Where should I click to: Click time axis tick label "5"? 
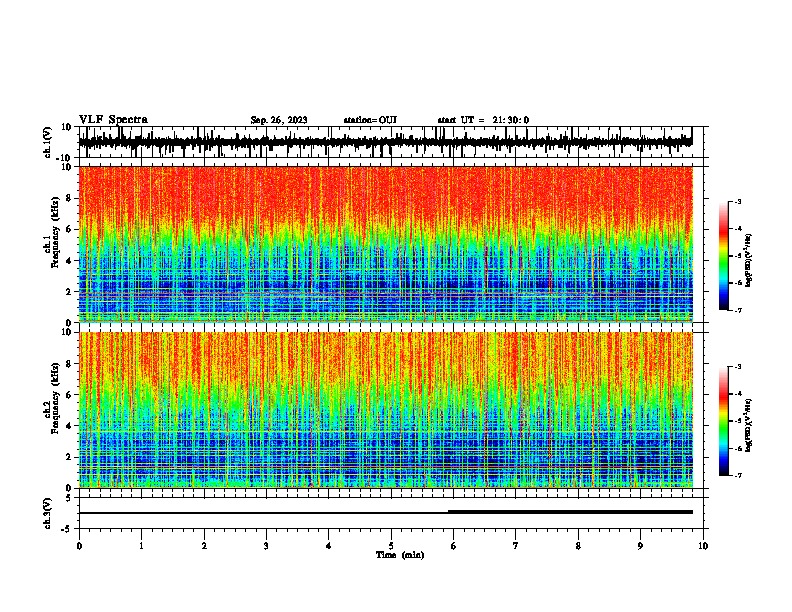pyautogui.click(x=391, y=545)
